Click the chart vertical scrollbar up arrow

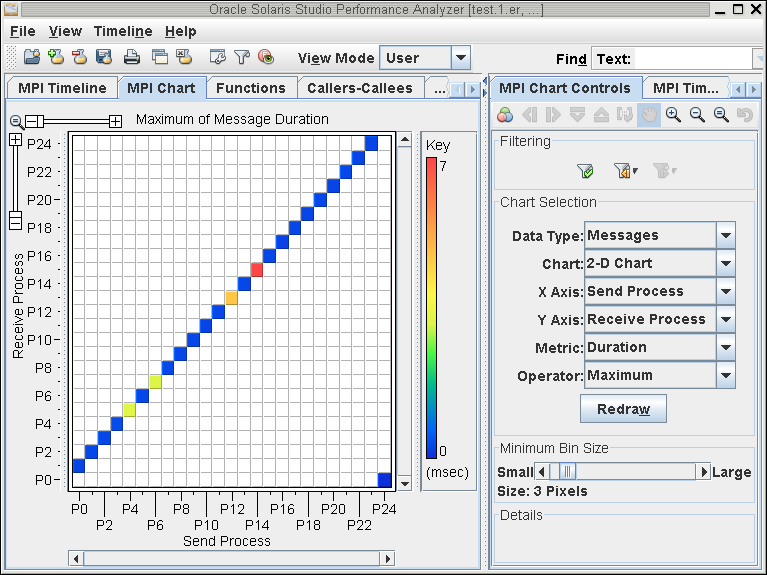[x=405, y=140]
